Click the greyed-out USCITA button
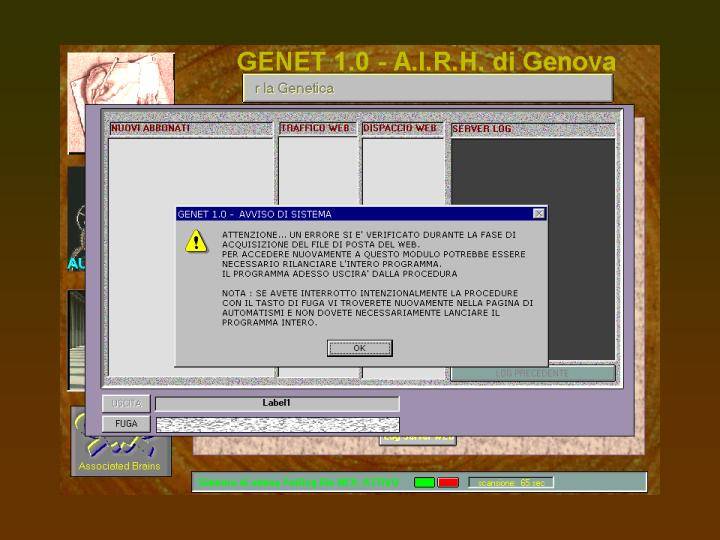Image resolution: width=720 pixels, height=540 pixels. (126, 404)
